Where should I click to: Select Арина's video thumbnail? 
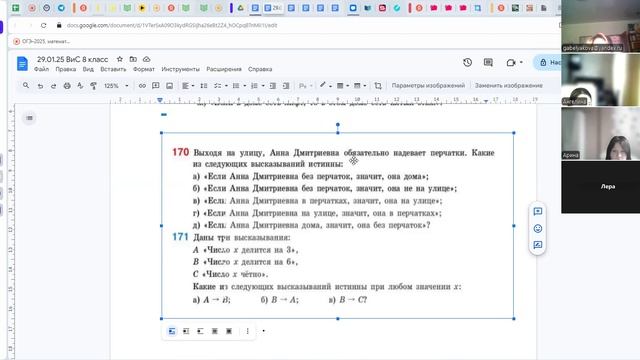[600, 133]
